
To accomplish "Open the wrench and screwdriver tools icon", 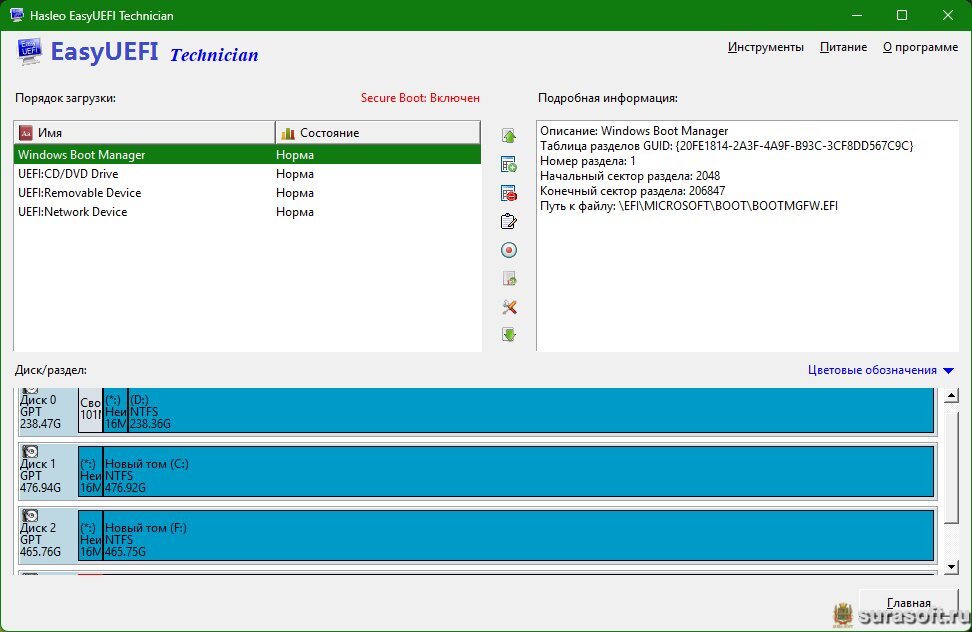I will click(509, 307).
